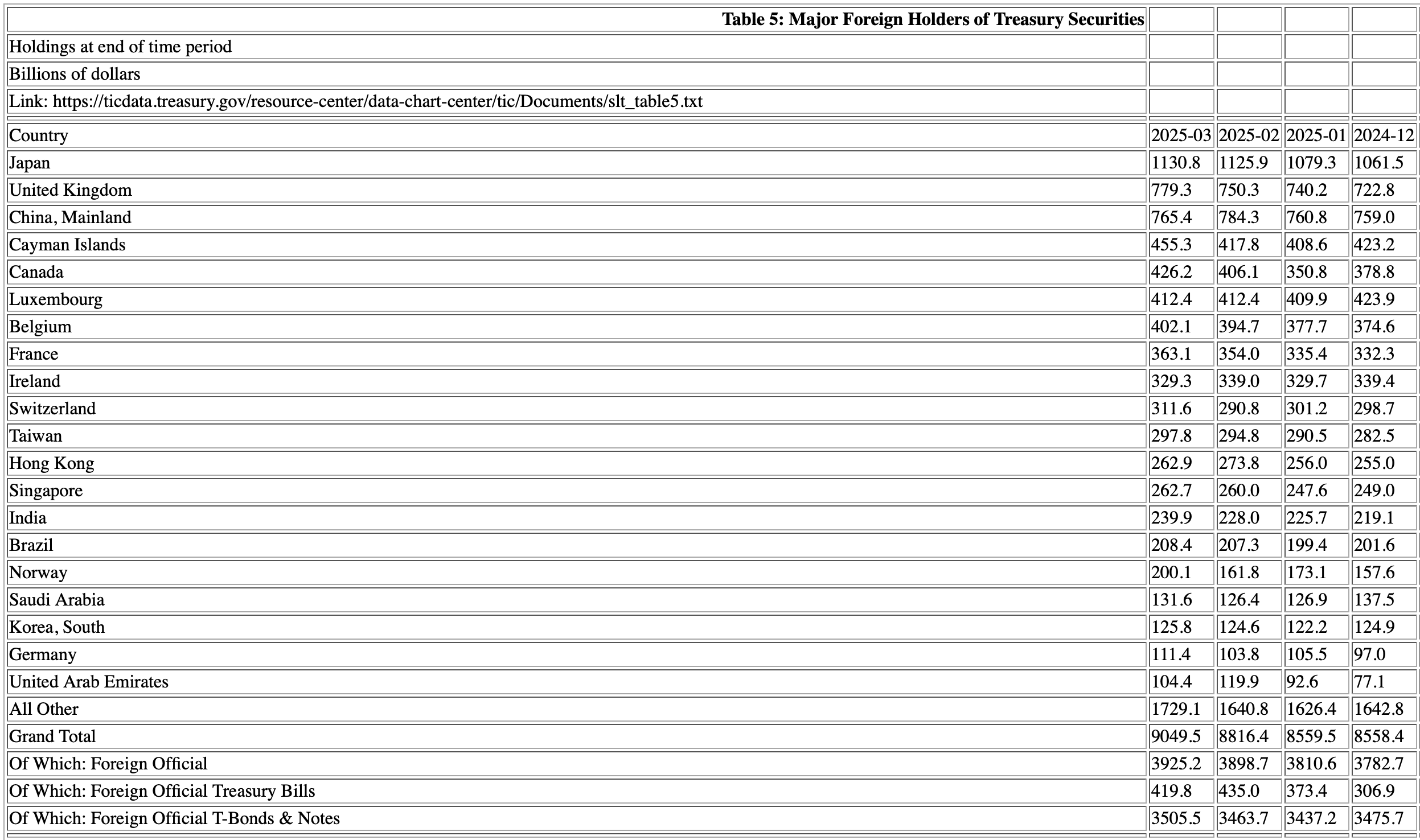
Task: Click the Luxembourg 2024-12 value 423.9
Action: pos(1374,299)
